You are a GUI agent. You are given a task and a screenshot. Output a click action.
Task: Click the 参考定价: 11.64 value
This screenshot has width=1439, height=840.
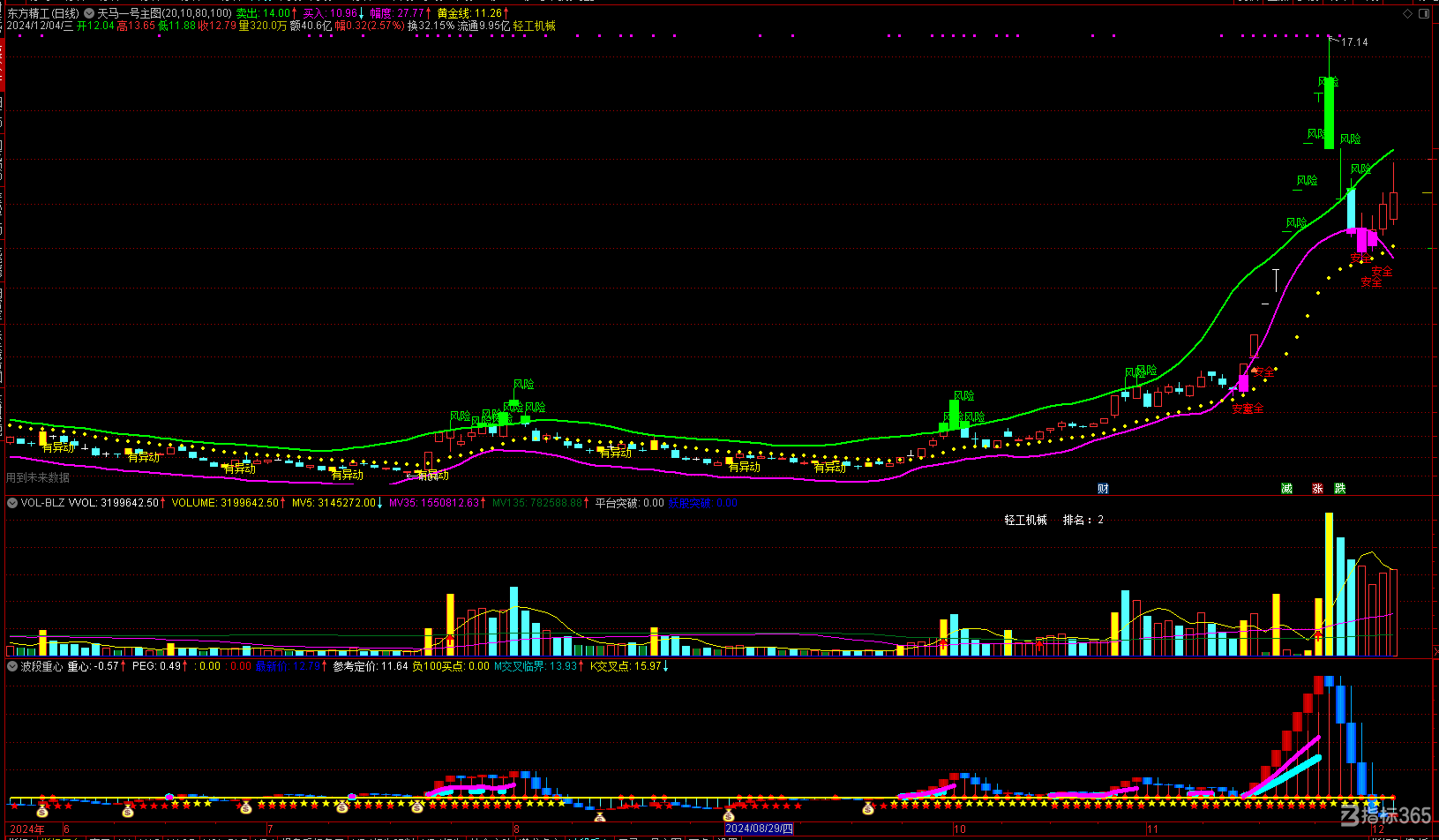371,666
